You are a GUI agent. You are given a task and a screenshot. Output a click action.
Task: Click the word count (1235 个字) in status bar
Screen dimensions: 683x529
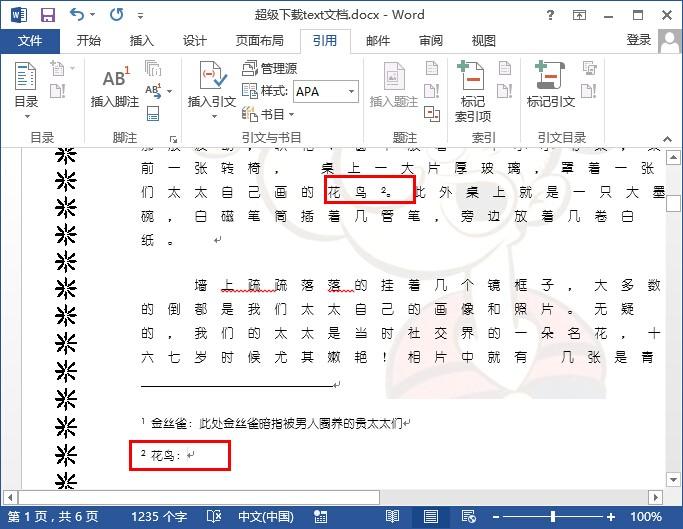tap(158, 517)
